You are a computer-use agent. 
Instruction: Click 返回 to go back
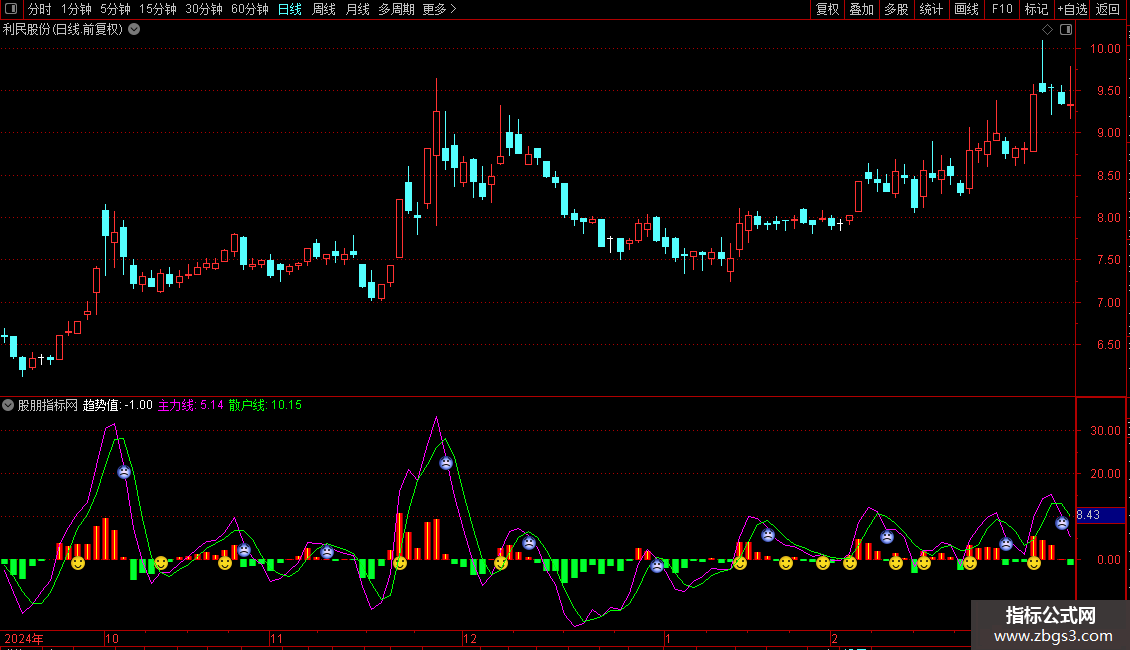pyautogui.click(x=1108, y=9)
